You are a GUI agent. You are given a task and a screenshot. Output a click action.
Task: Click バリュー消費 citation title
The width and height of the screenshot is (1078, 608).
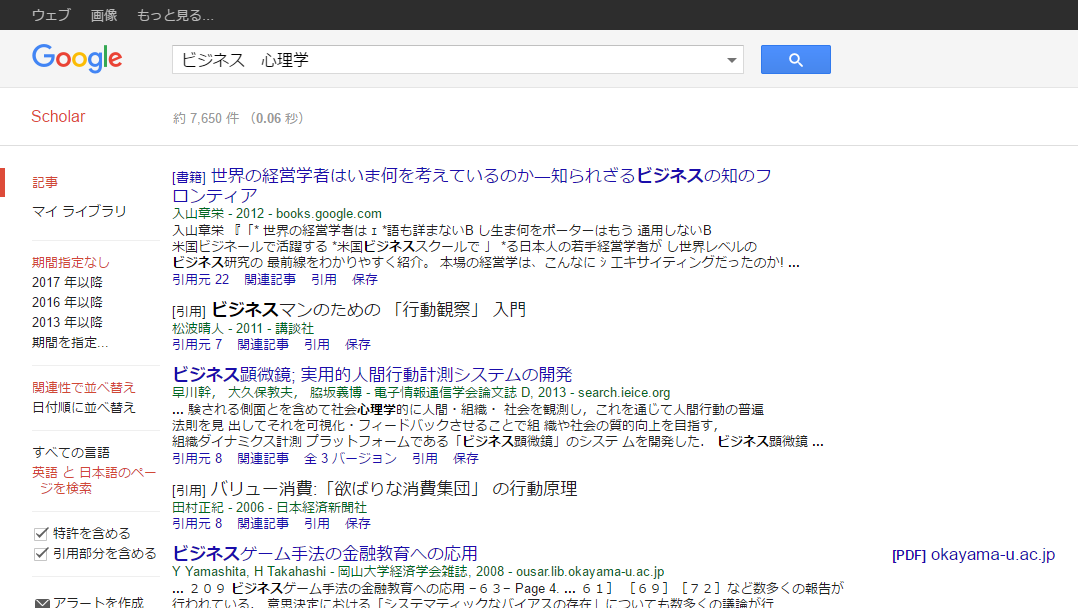[393, 489]
